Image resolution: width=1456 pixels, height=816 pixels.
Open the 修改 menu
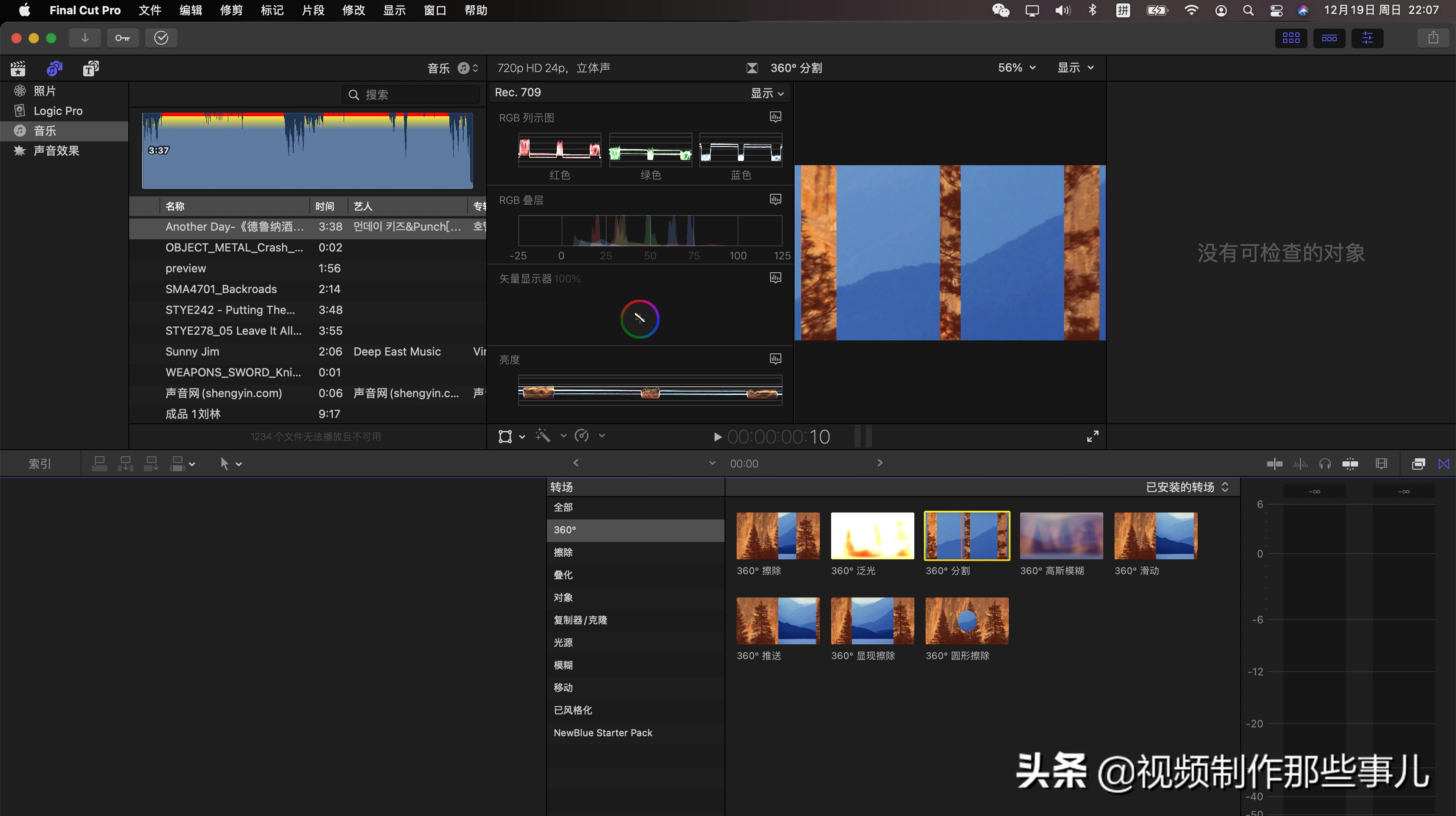point(353,10)
